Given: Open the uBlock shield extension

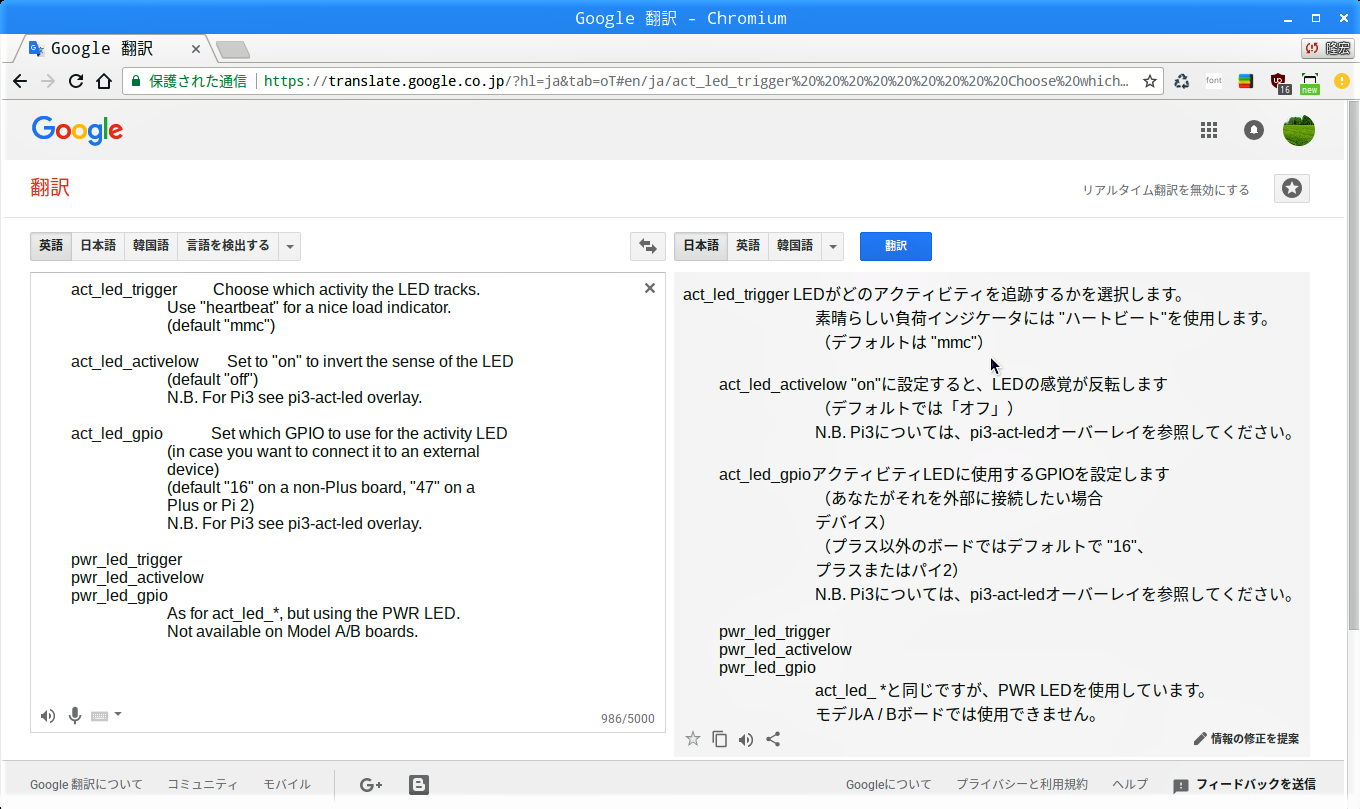Looking at the screenshot, I should [x=1279, y=82].
